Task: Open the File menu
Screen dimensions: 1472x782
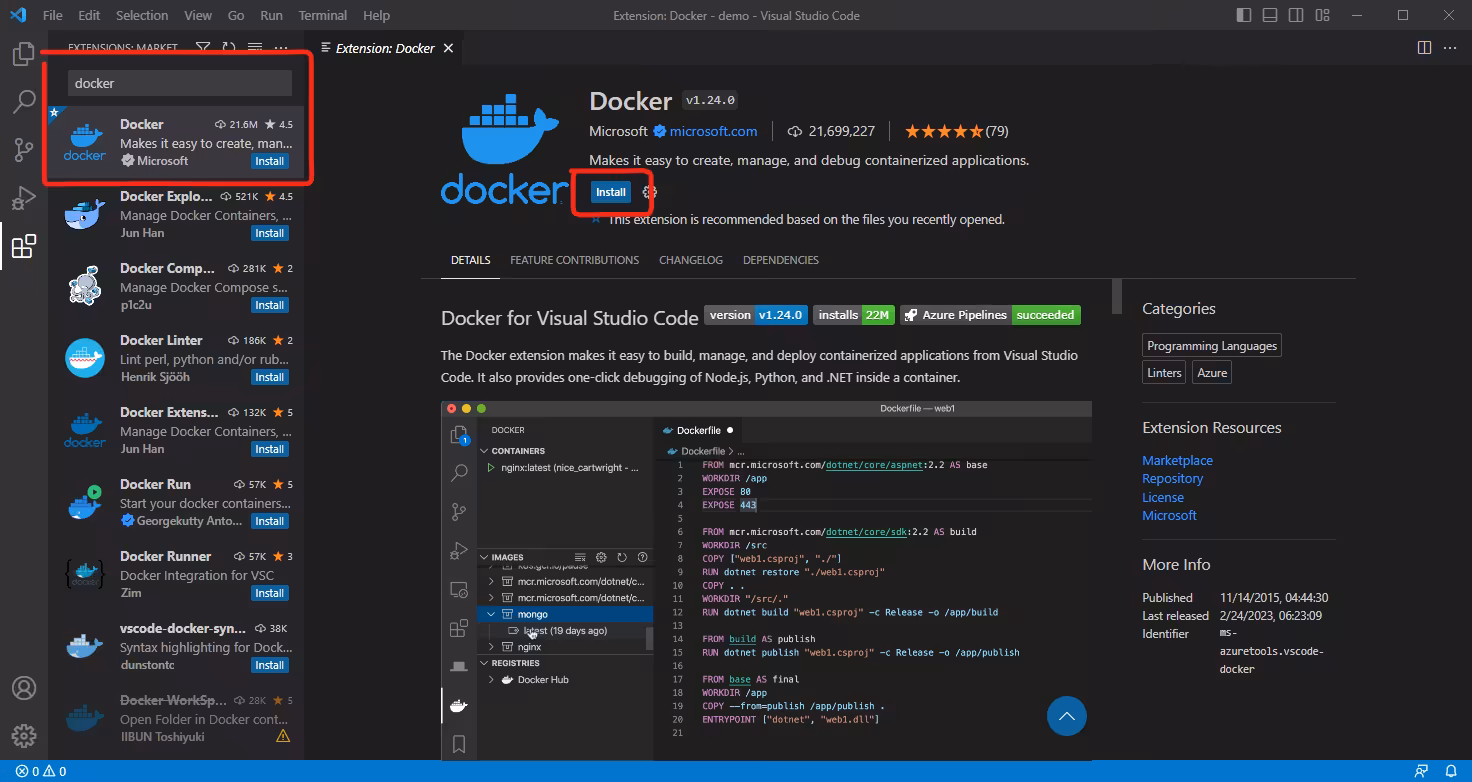Action: [53, 15]
